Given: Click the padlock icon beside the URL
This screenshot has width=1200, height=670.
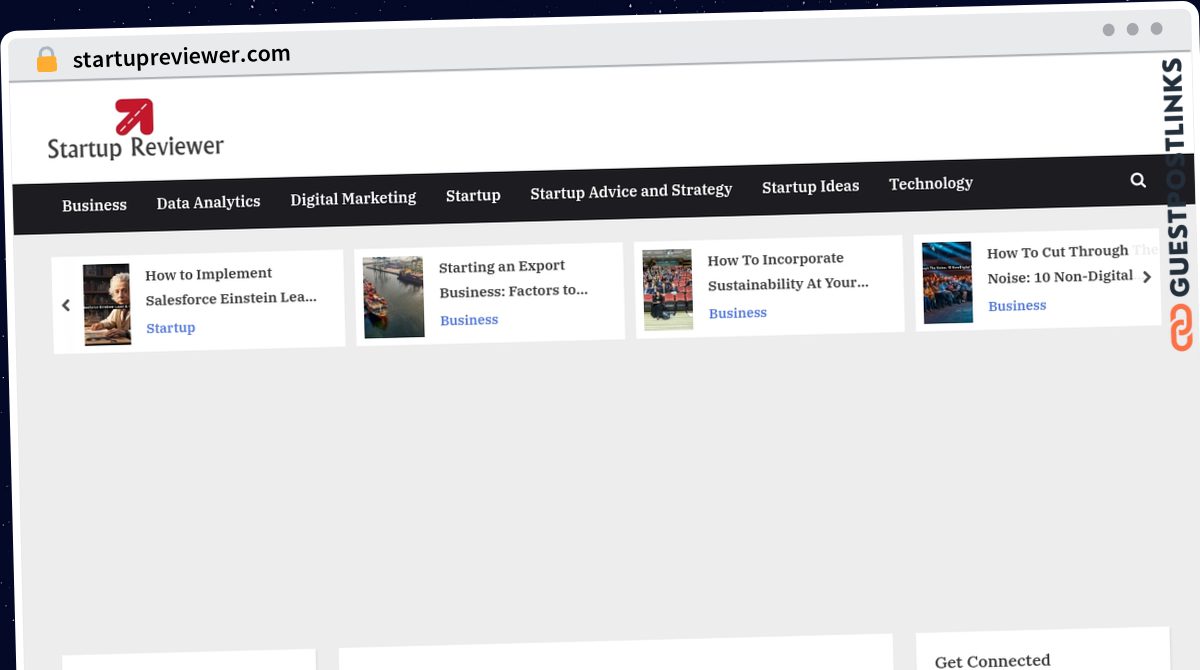Looking at the screenshot, I should pos(46,60).
